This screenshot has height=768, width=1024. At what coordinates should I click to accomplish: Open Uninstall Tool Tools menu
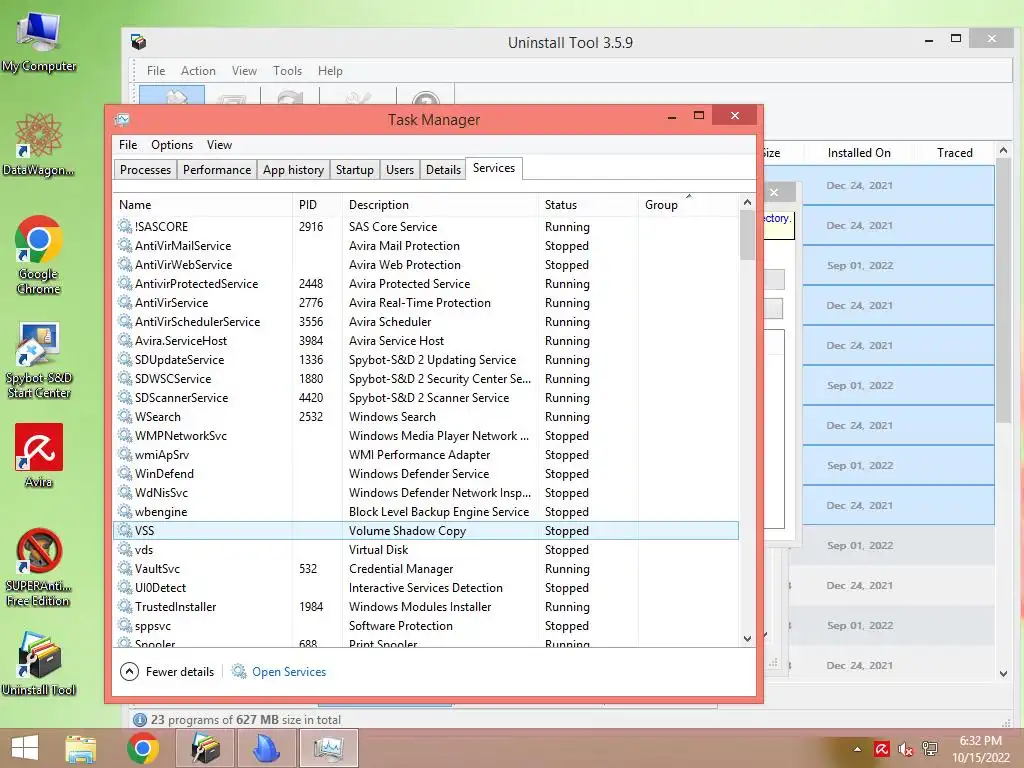click(287, 71)
